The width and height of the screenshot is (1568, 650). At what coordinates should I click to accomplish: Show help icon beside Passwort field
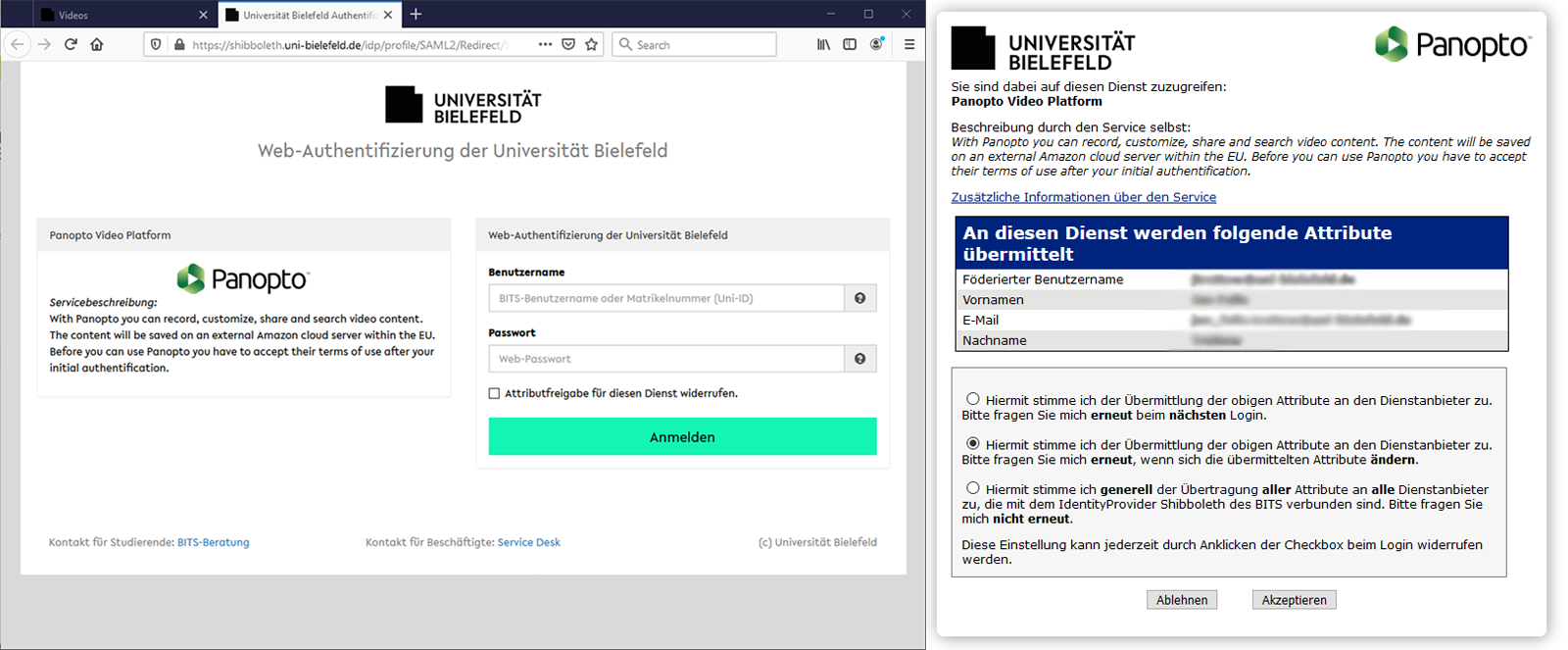point(860,359)
